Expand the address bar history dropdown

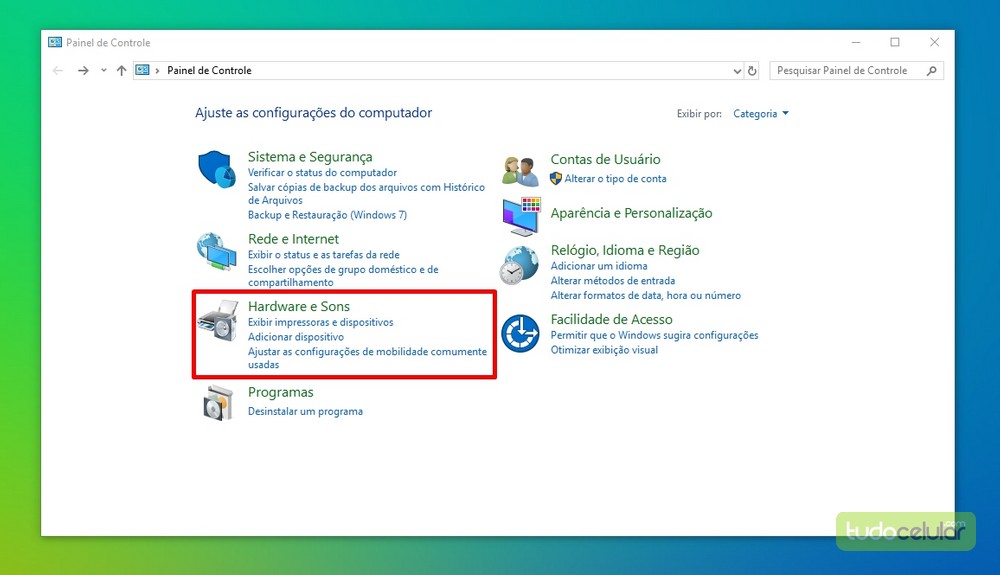tap(737, 71)
